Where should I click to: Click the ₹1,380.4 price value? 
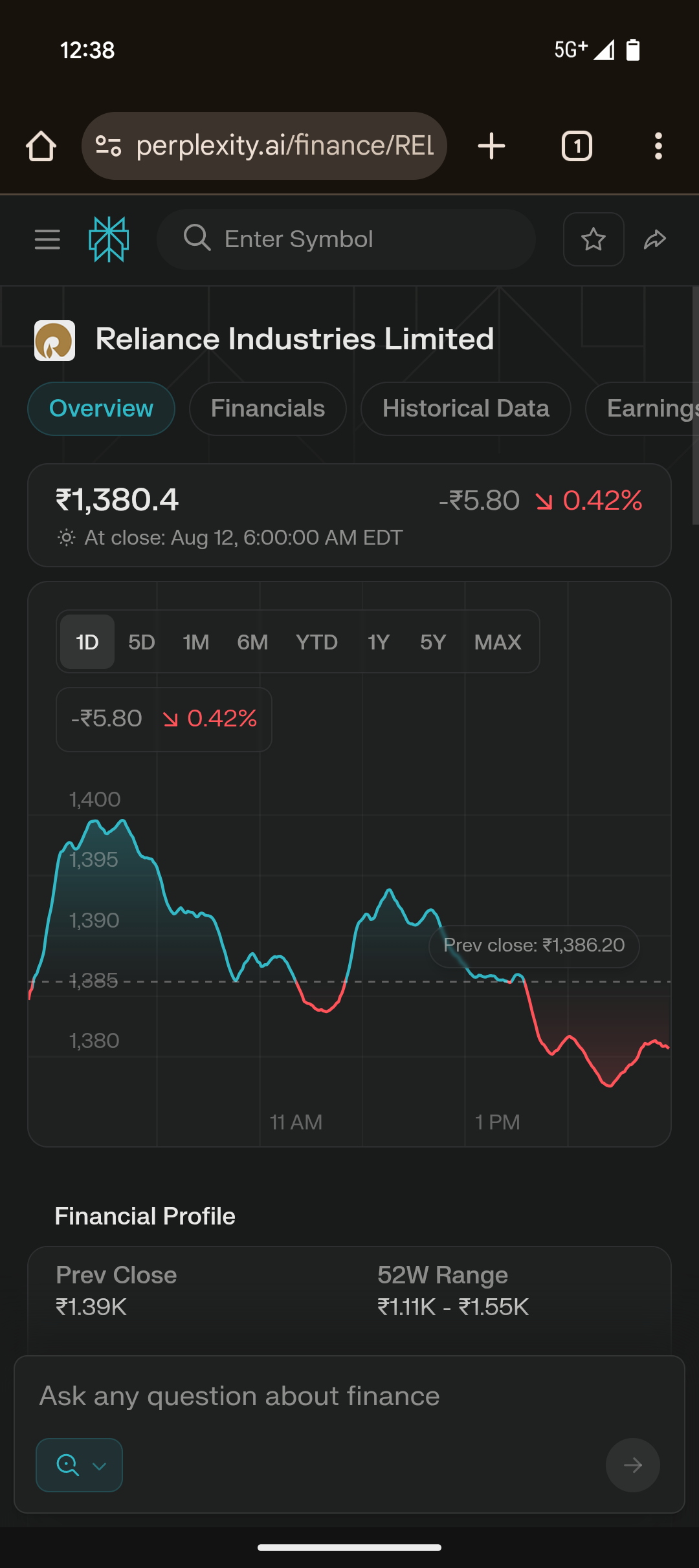click(117, 501)
